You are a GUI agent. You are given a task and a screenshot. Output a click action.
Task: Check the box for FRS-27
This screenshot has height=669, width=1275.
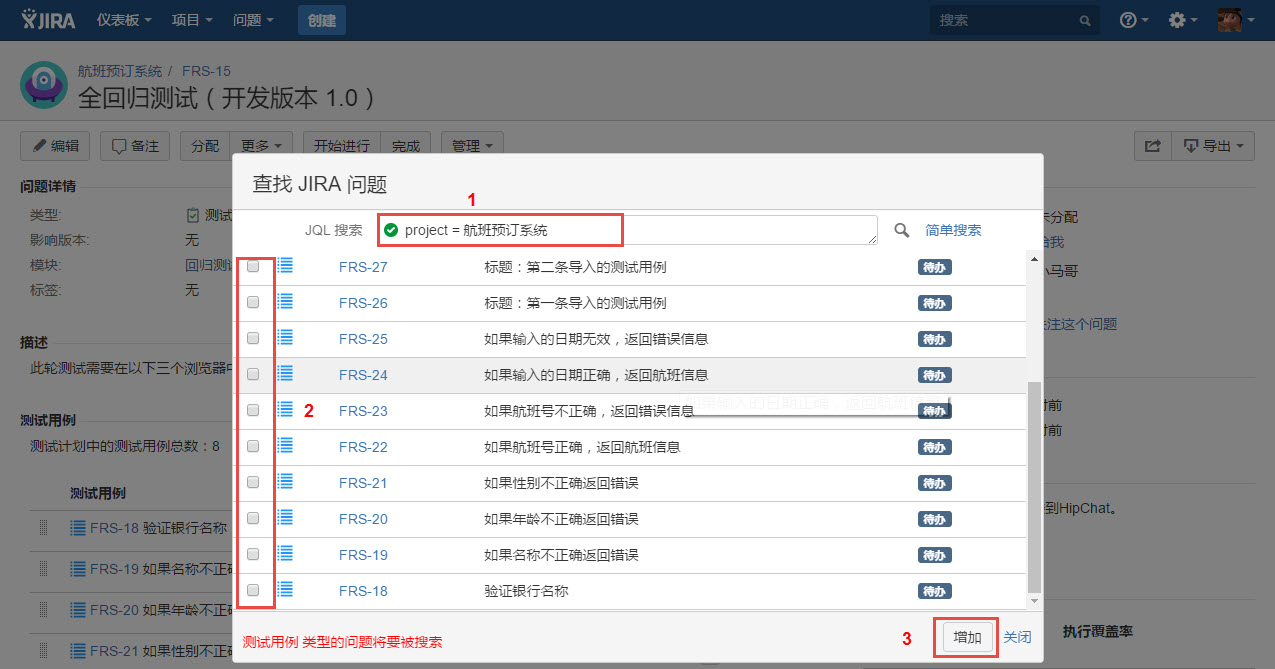point(253,267)
